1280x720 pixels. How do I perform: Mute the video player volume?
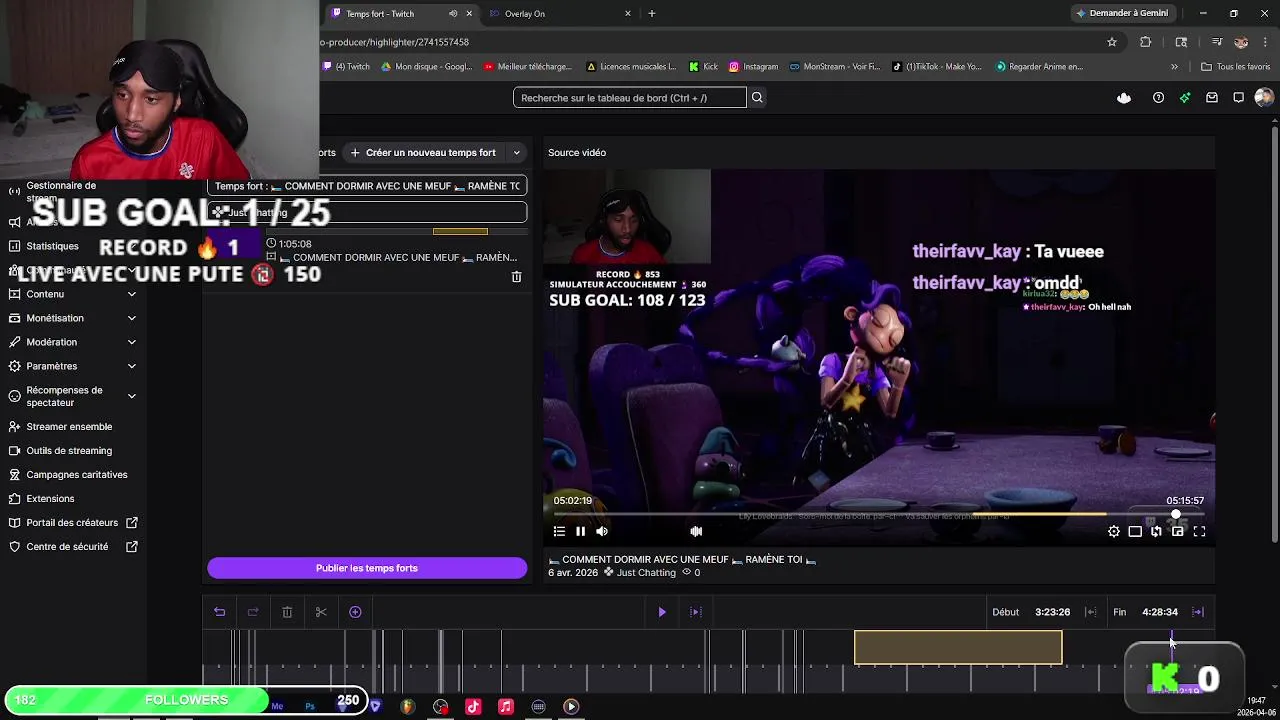[602, 532]
